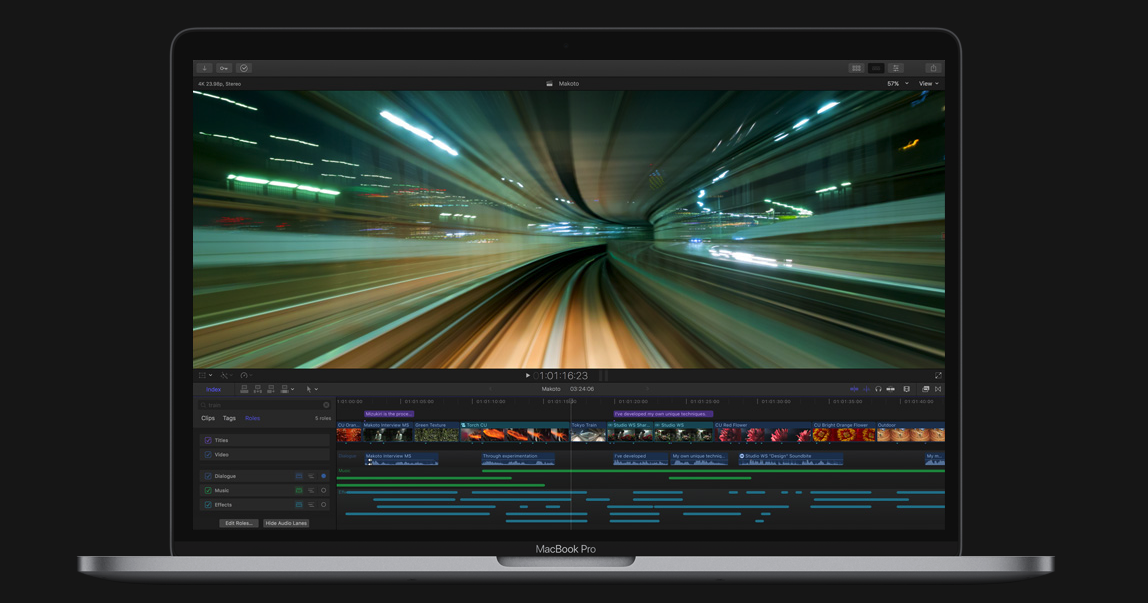Enter full screen viewer with arrows icon

click(x=938, y=376)
